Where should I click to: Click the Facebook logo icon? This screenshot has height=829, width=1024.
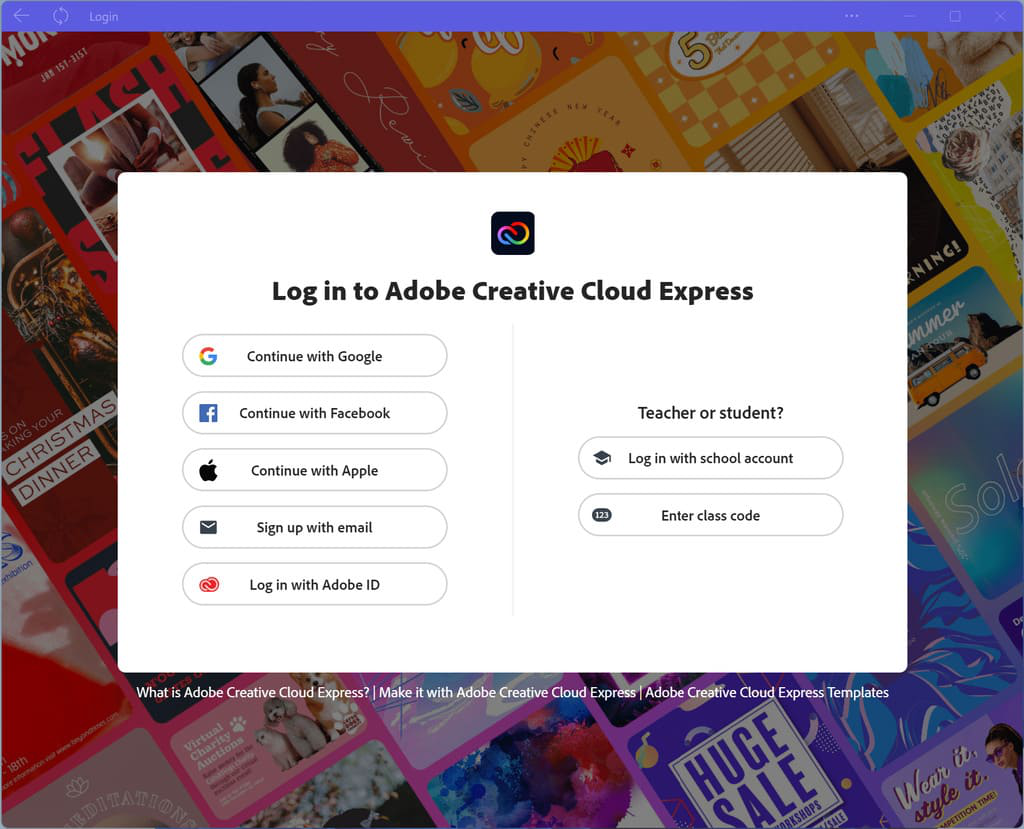tap(208, 413)
